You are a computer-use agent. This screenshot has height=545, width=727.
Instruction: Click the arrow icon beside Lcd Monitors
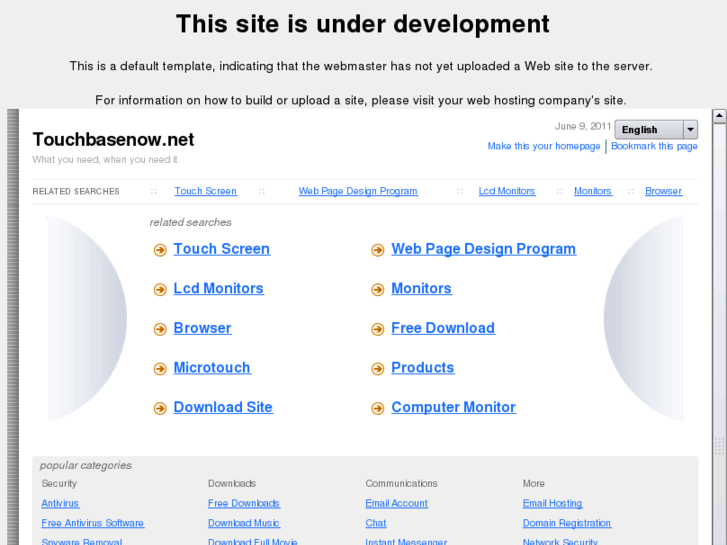160,290
